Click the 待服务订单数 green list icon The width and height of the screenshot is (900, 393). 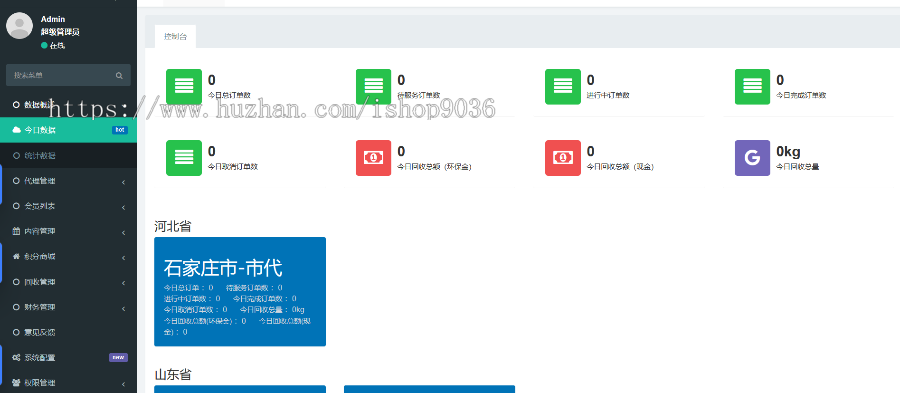pos(373,87)
